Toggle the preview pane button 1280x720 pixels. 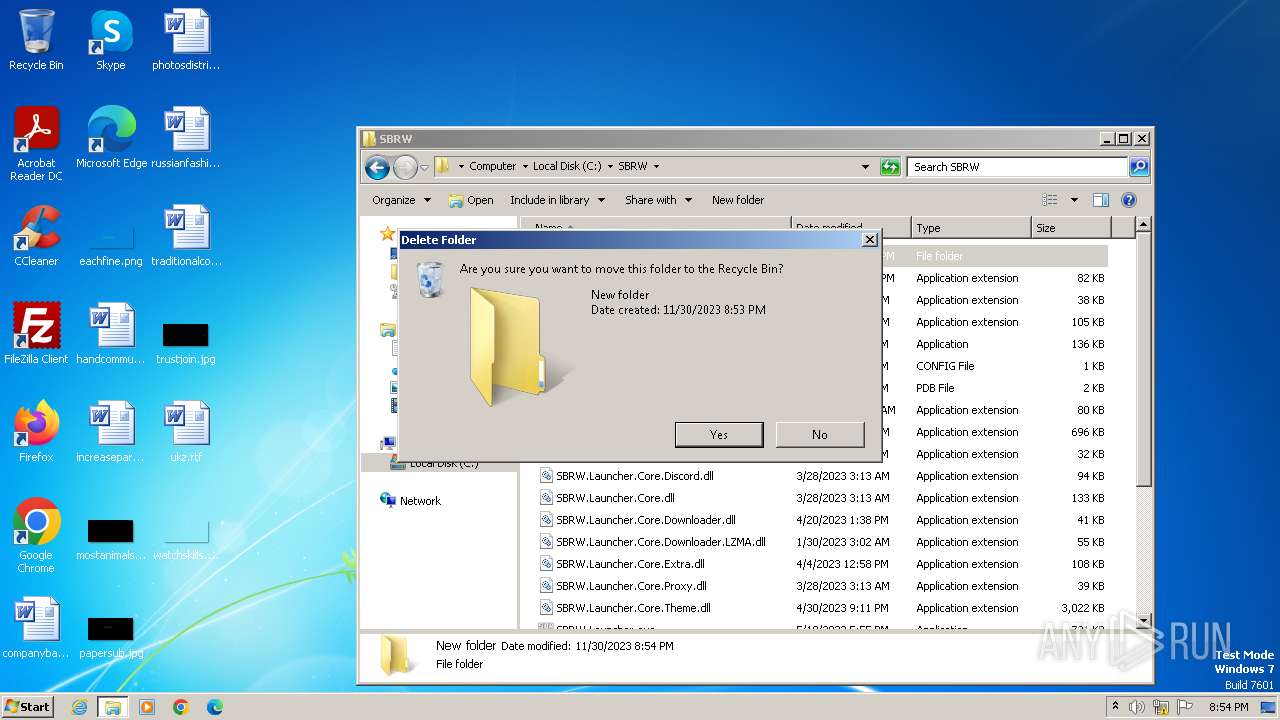1101,200
